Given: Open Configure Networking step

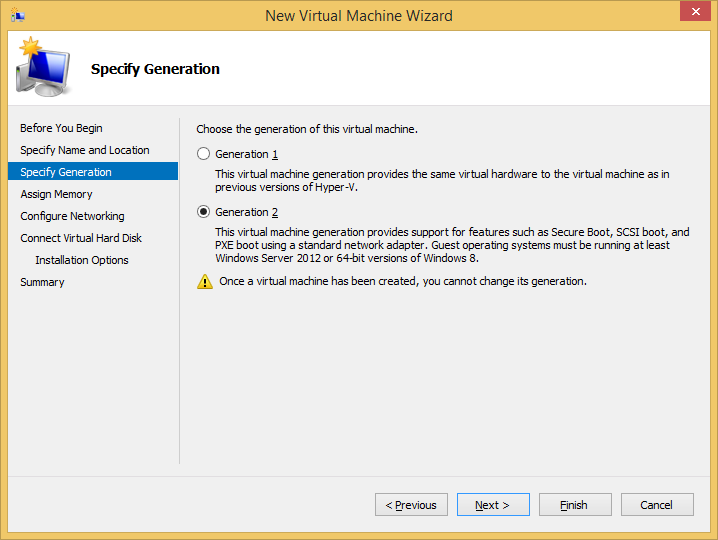Looking at the screenshot, I should coord(72,216).
